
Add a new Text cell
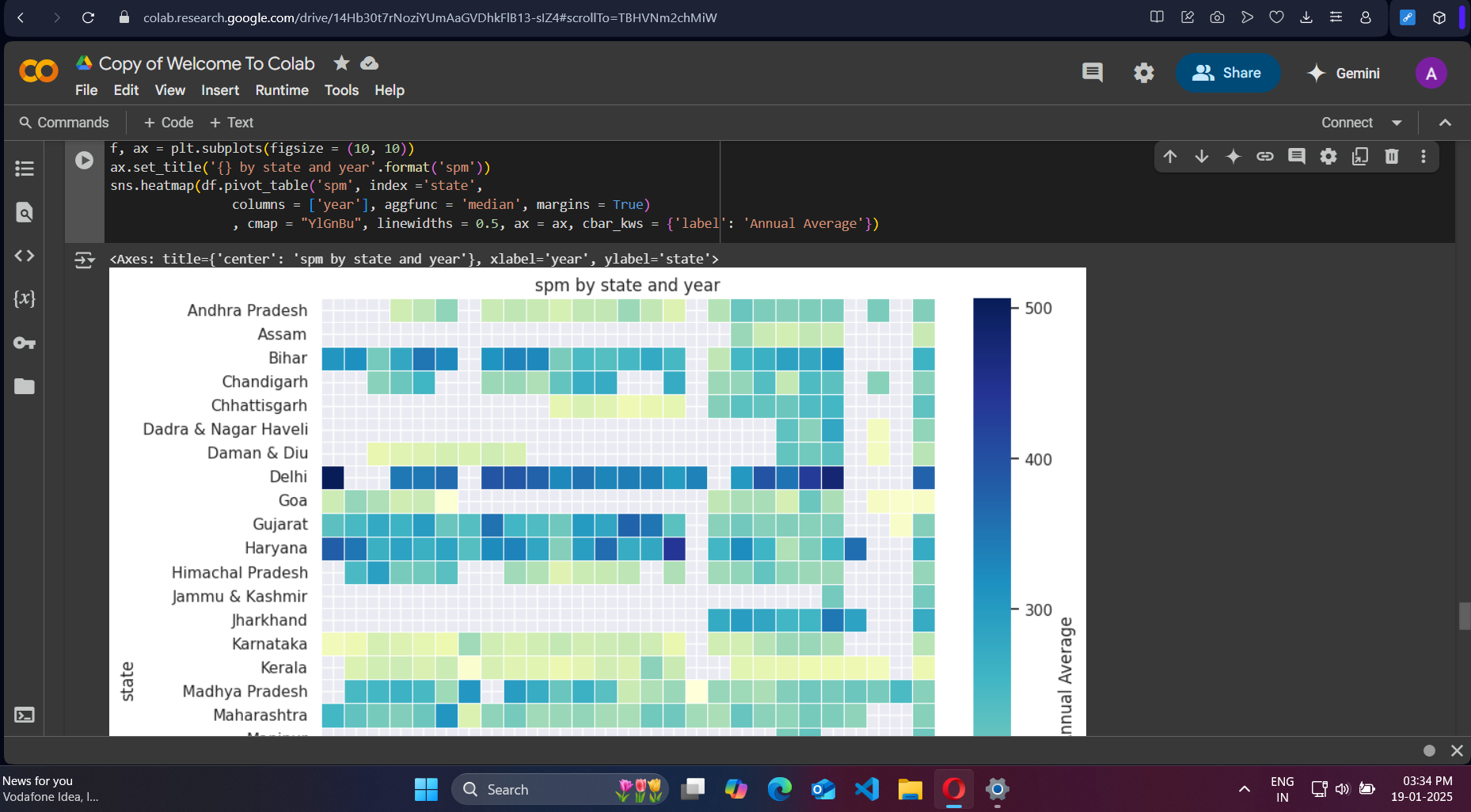click(x=232, y=123)
